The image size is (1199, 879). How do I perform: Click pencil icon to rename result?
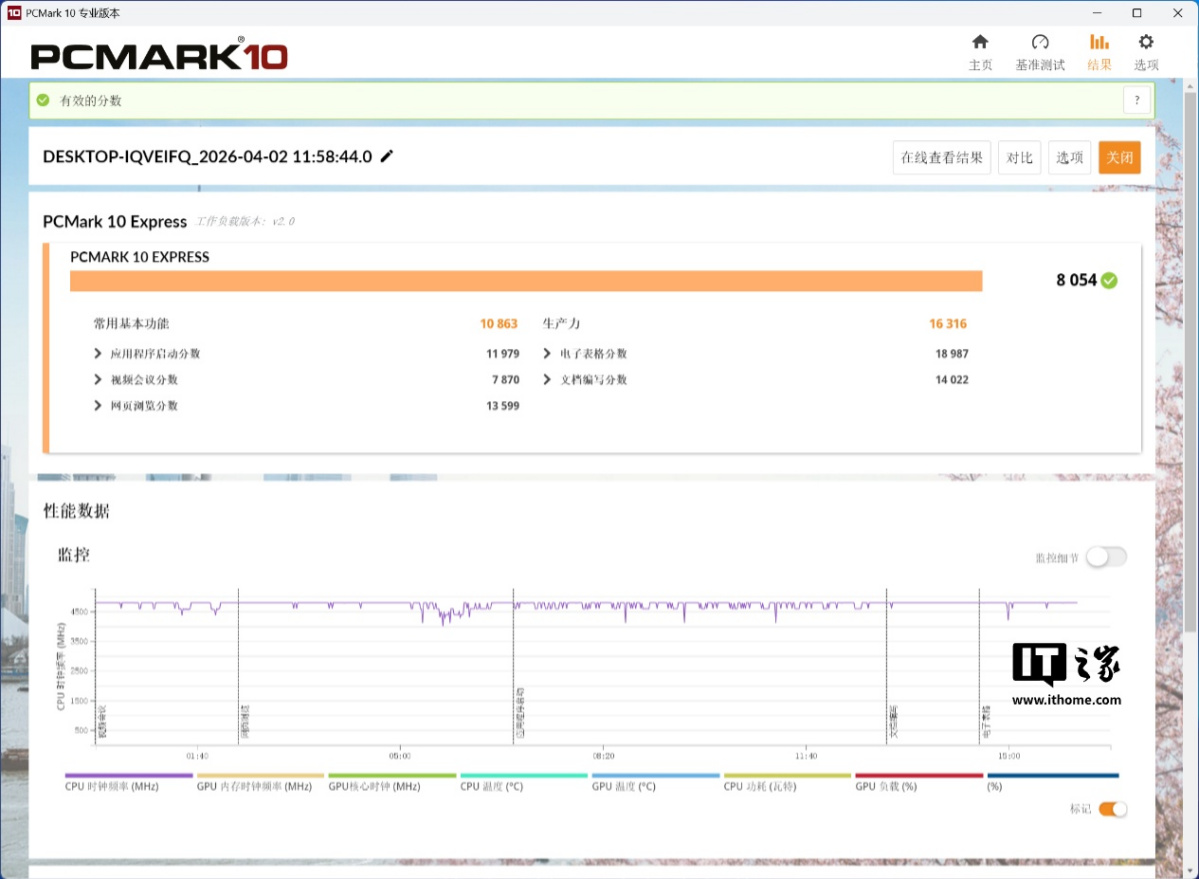pos(387,156)
